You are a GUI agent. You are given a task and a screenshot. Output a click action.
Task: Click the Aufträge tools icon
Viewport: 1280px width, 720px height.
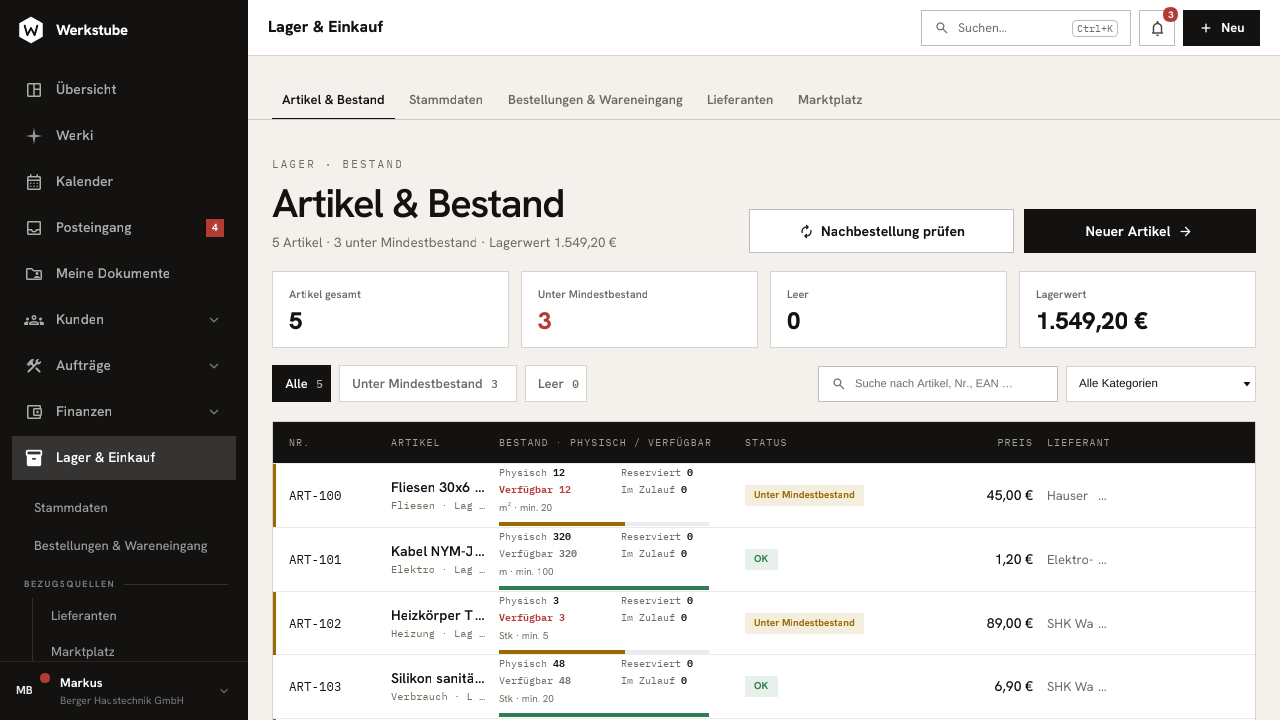click(34, 365)
